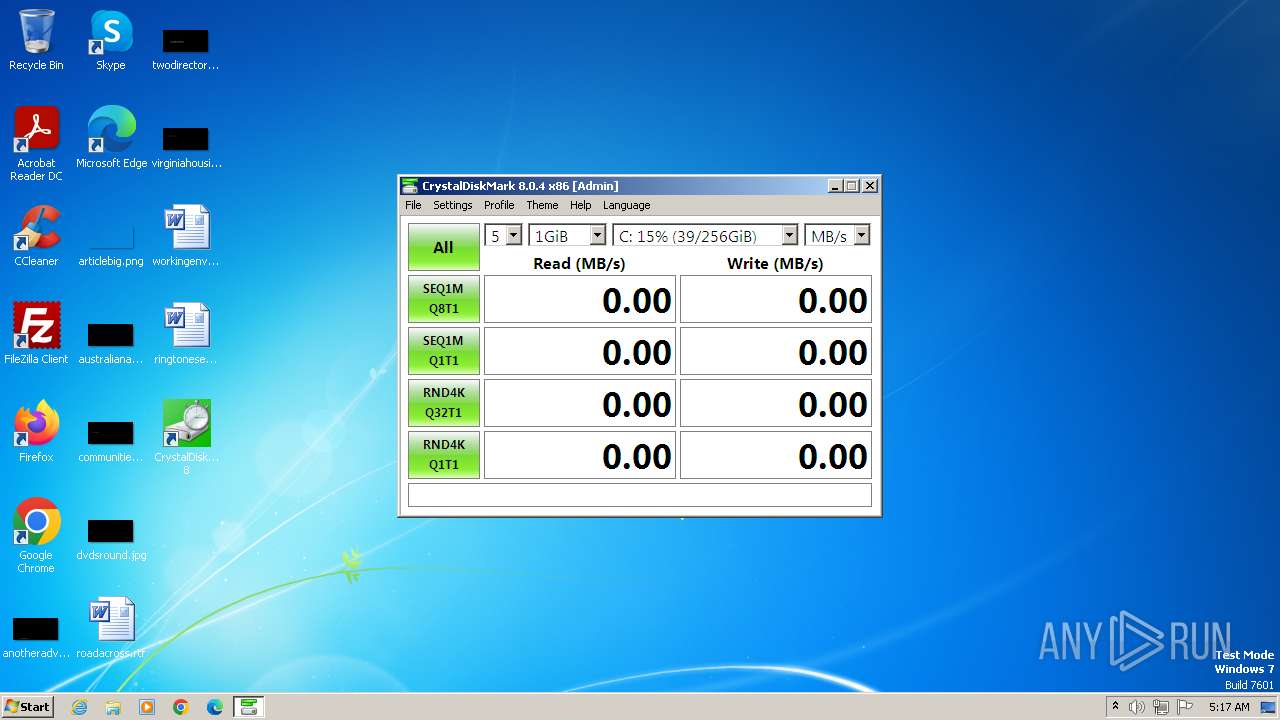Screen dimensions: 1280x720
Task: Click the taskbar clock showing 5:17 AM
Action: coord(1229,707)
